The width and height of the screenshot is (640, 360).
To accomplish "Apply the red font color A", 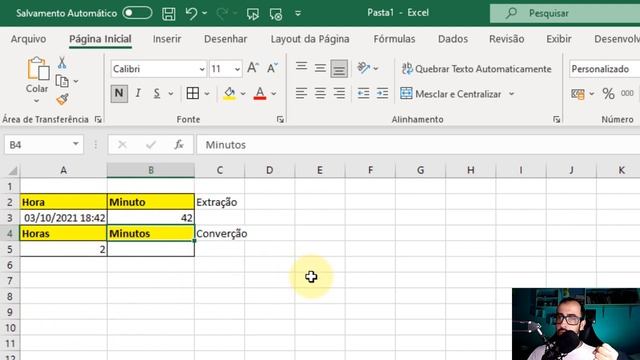I will pos(260,93).
